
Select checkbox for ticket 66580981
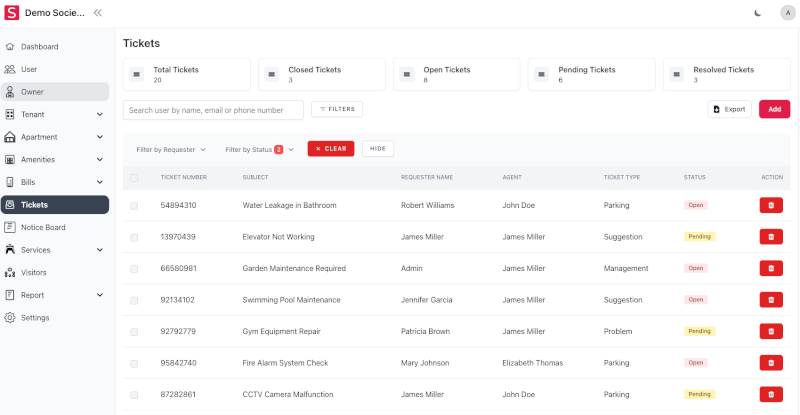click(134, 268)
